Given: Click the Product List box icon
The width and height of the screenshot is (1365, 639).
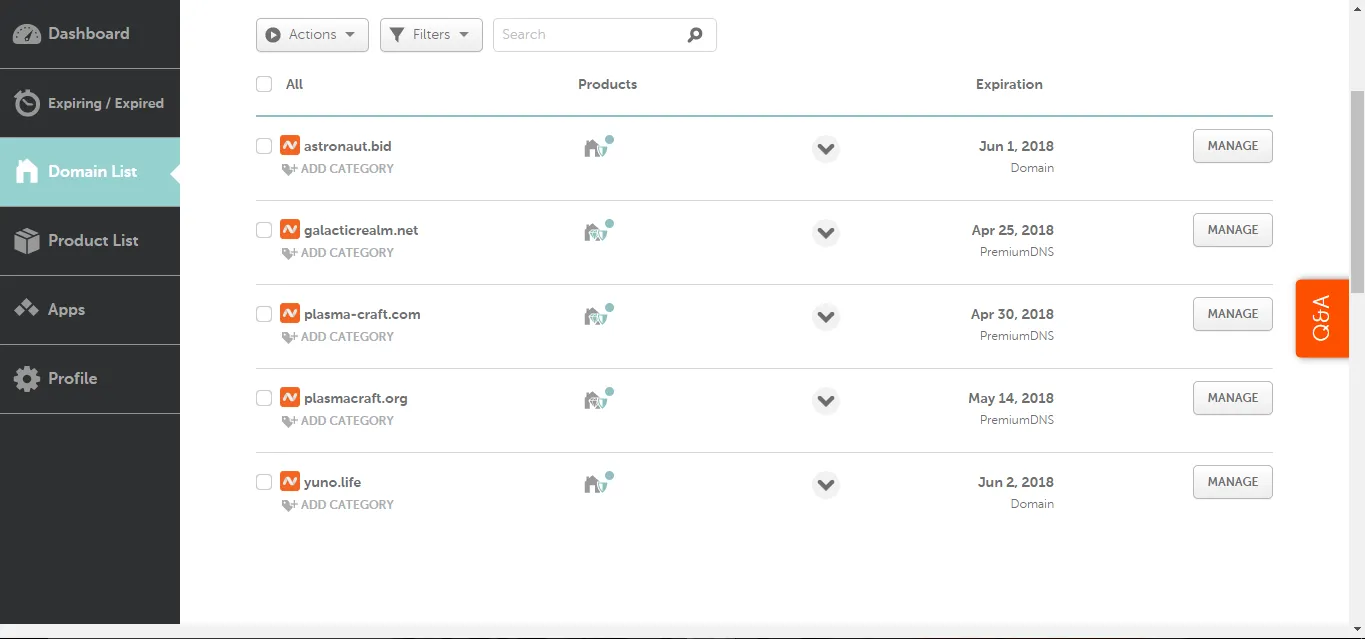Looking at the screenshot, I should click(x=27, y=241).
